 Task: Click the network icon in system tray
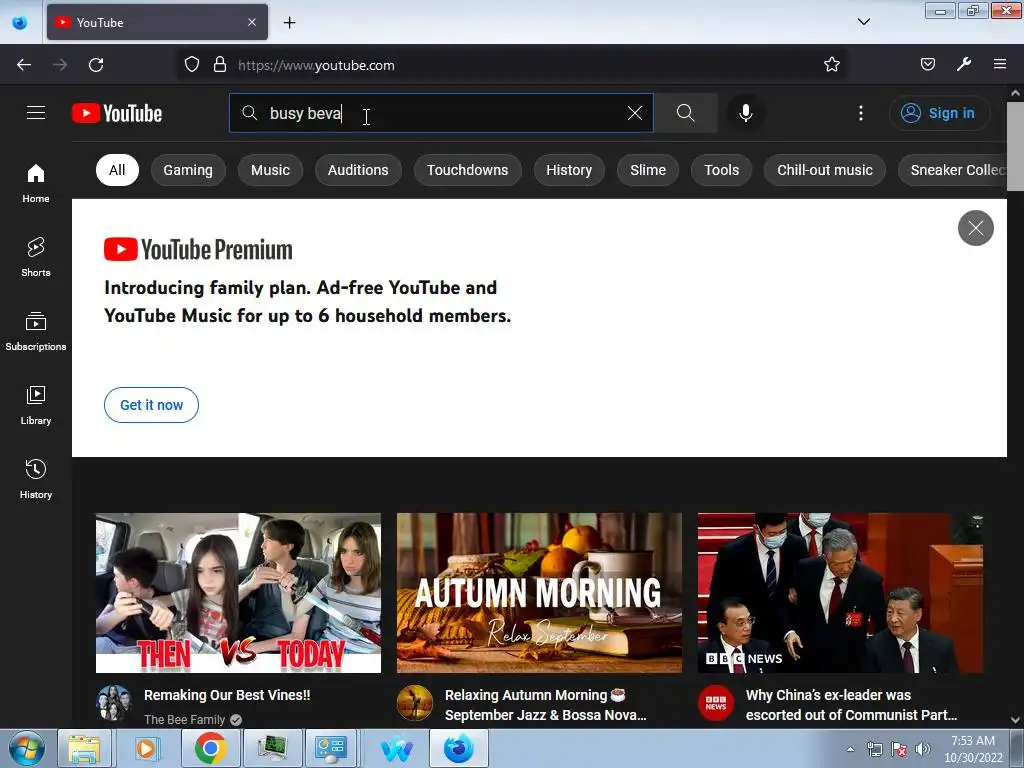[874, 749]
